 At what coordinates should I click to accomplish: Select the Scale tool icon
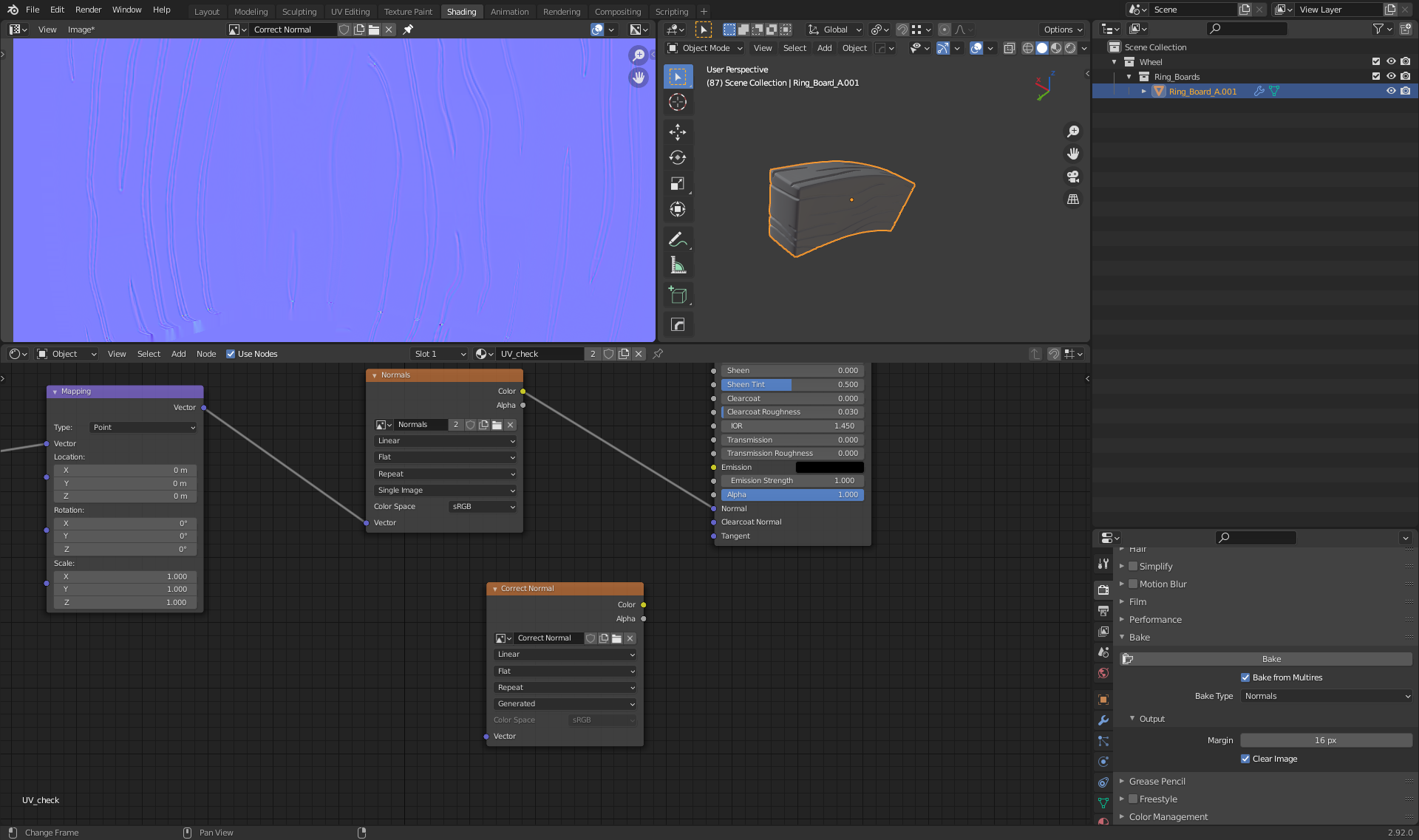click(x=677, y=183)
